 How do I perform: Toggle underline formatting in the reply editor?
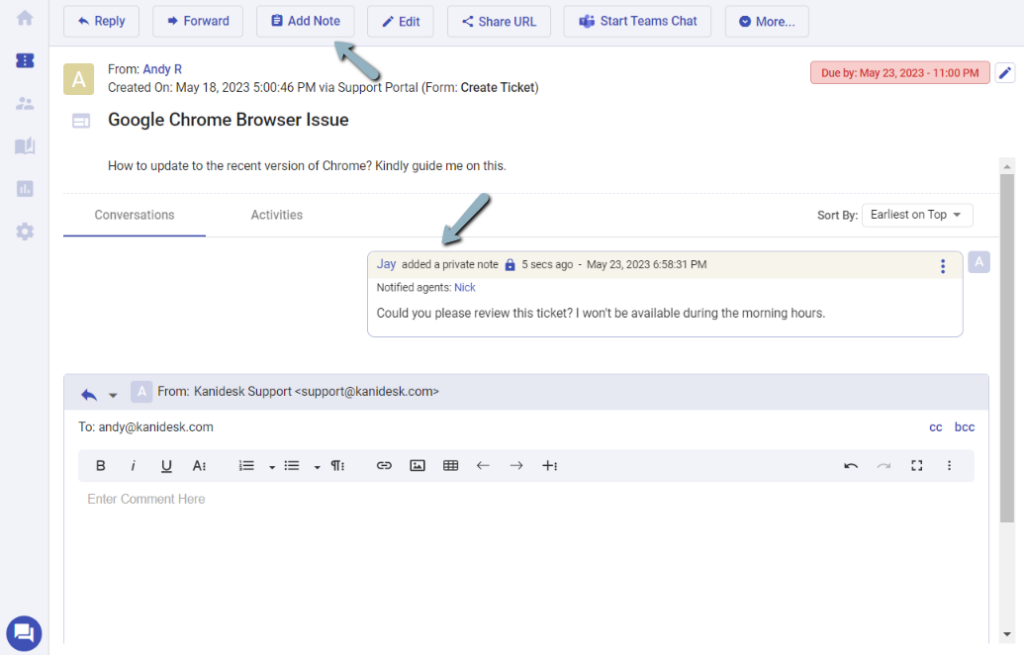(166, 466)
